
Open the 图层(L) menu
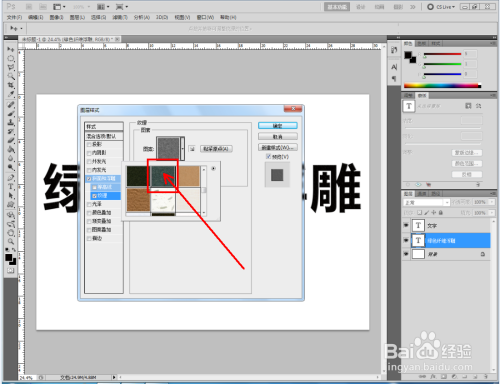(x=77, y=17)
